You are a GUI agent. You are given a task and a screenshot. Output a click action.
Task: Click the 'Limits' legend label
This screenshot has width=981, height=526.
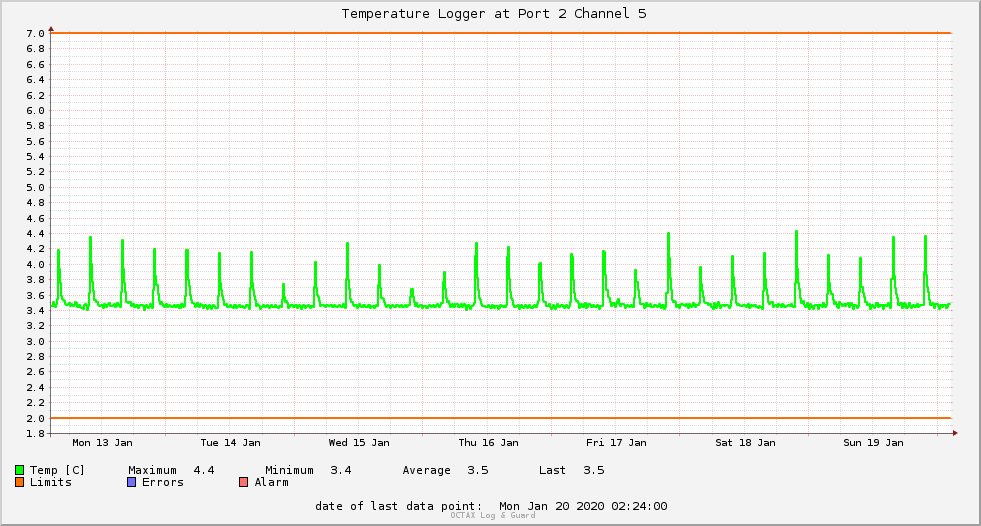coord(51,482)
